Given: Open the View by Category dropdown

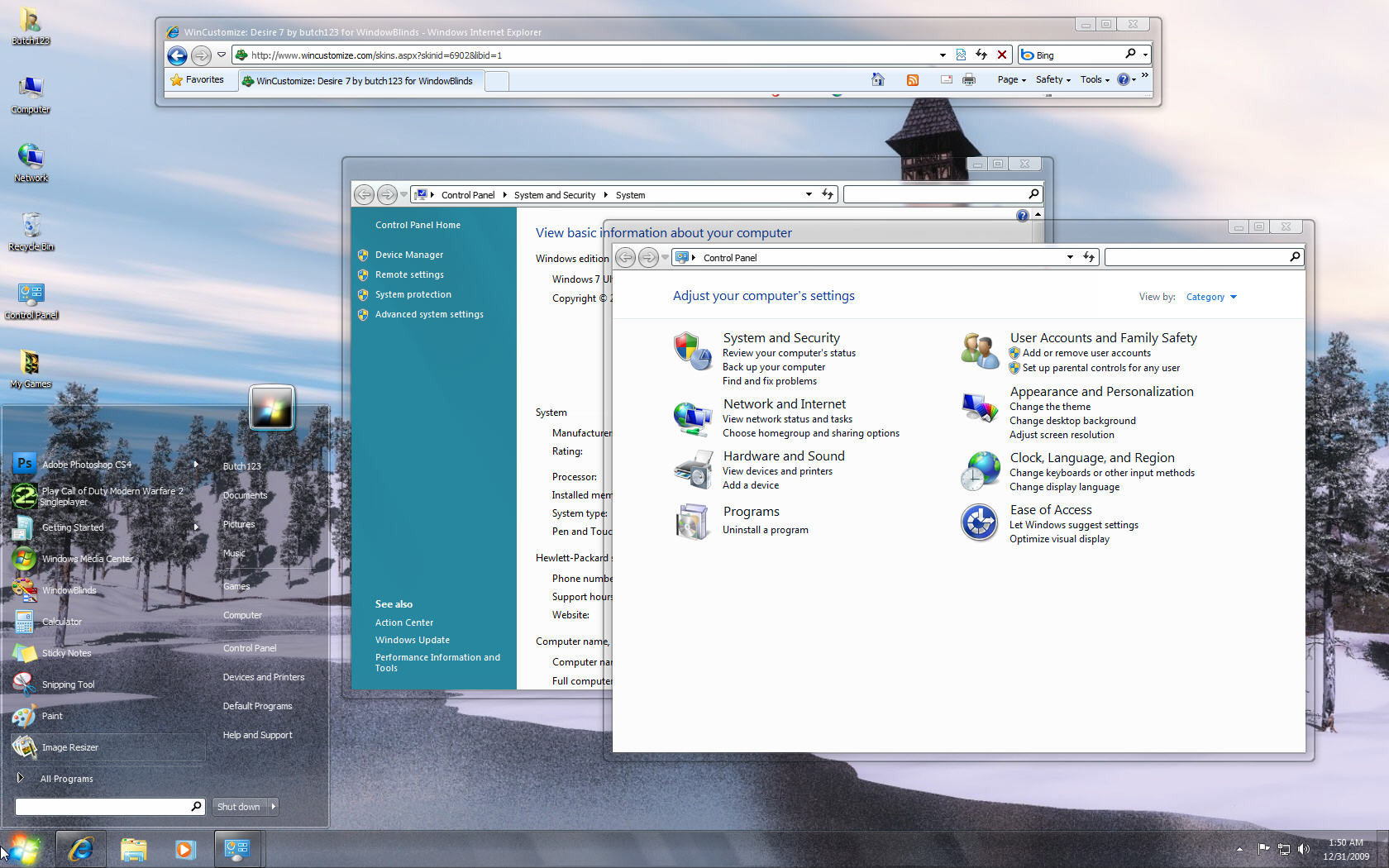Looking at the screenshot, I should click(1211, 297).
